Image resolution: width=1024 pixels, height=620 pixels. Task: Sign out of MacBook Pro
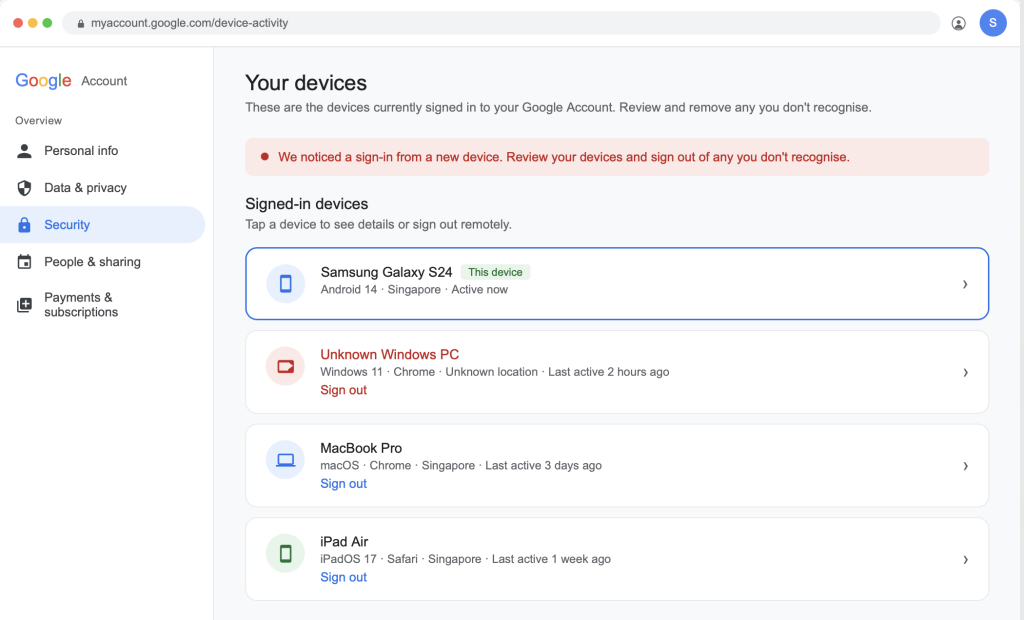pos(344,484)
